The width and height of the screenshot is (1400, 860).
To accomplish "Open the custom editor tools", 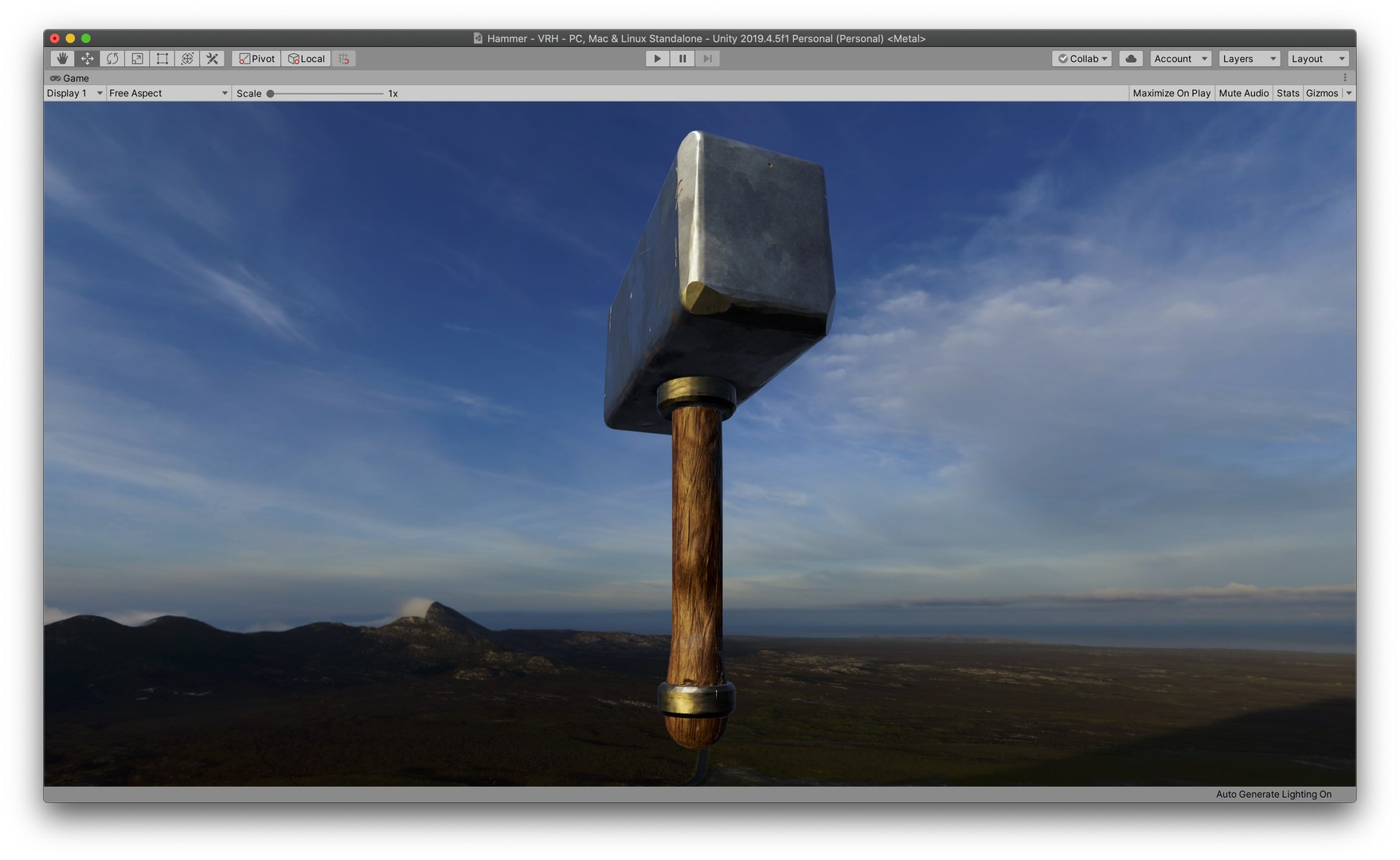I will (212, 59).
